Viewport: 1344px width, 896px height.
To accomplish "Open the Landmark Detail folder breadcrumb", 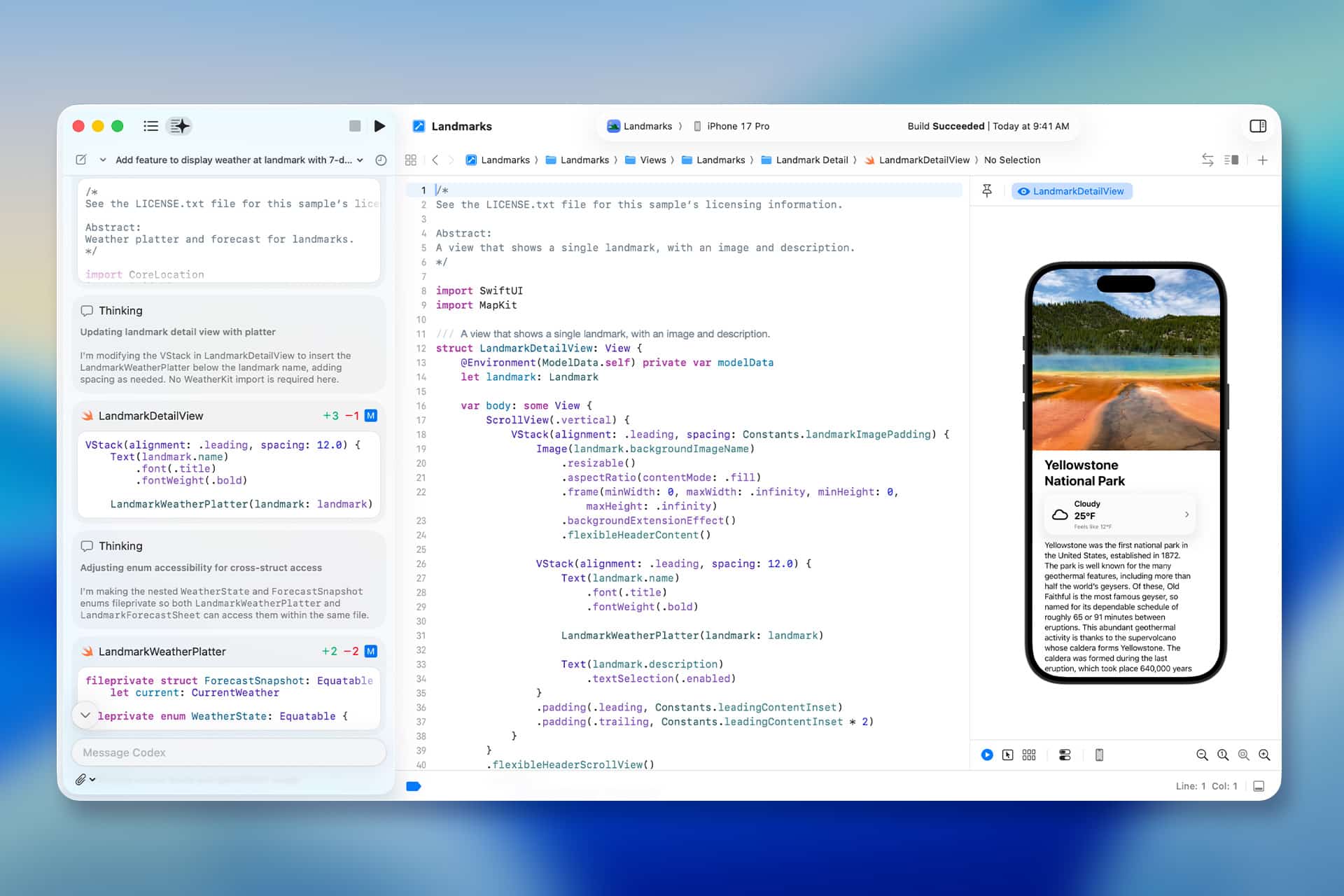I will point(804,160).
